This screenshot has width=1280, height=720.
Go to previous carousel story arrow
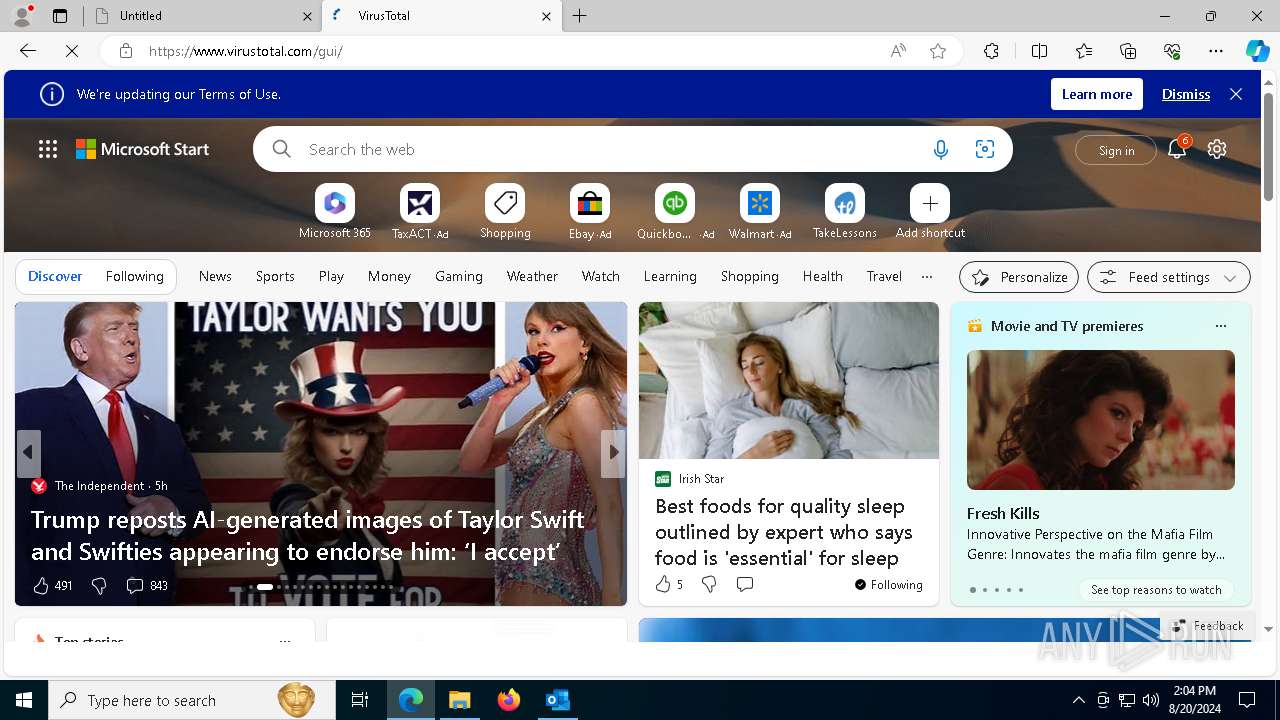[28, 453]
